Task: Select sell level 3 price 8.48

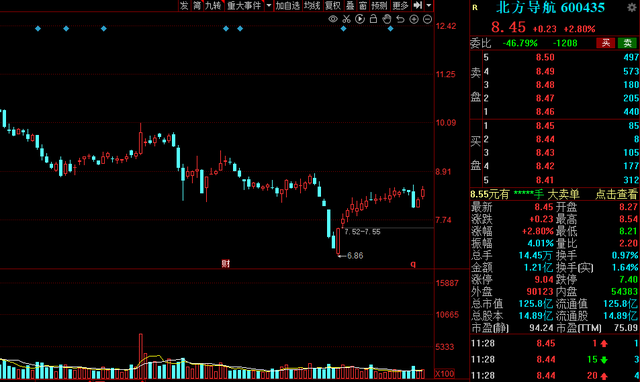Action: tap(545, 85)
